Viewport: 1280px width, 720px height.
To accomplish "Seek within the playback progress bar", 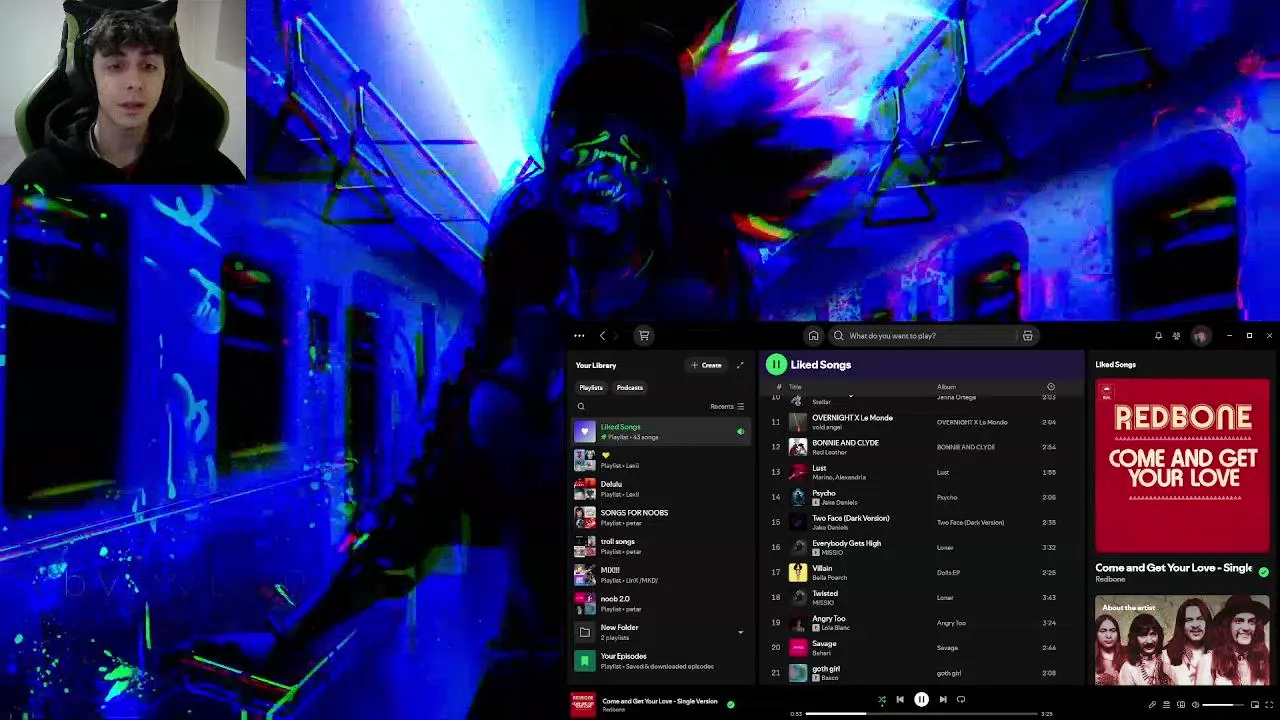I will tap(922, 714).
